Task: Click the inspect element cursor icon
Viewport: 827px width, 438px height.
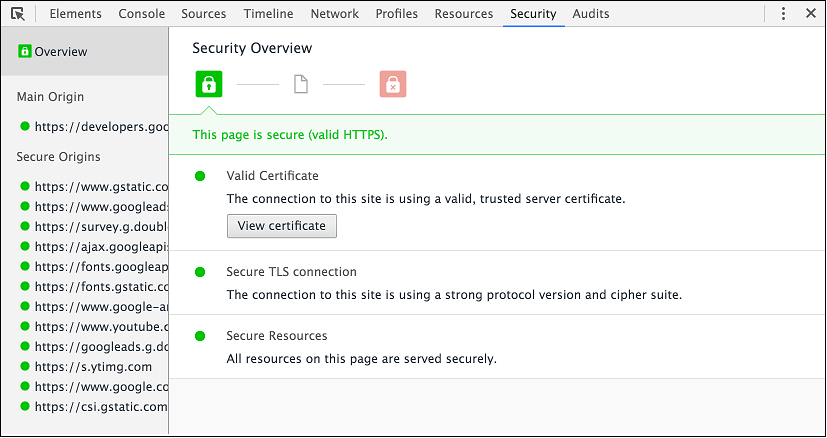Action: click(x=18, y=14)
